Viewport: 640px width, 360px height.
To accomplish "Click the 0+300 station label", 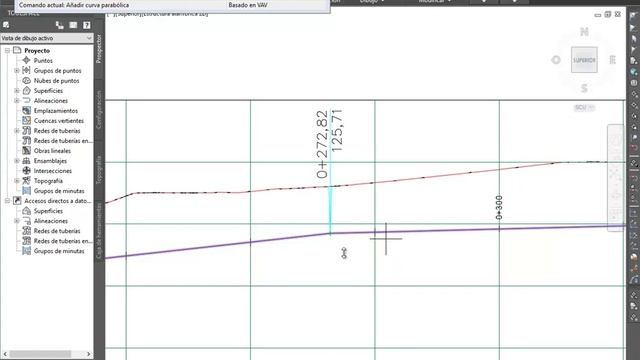I will (x=499, y=207).
